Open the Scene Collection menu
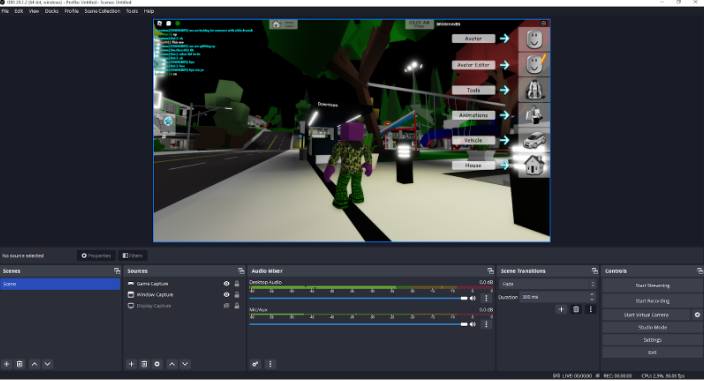Viewport: 704px width, 381px height. [102, 11]
